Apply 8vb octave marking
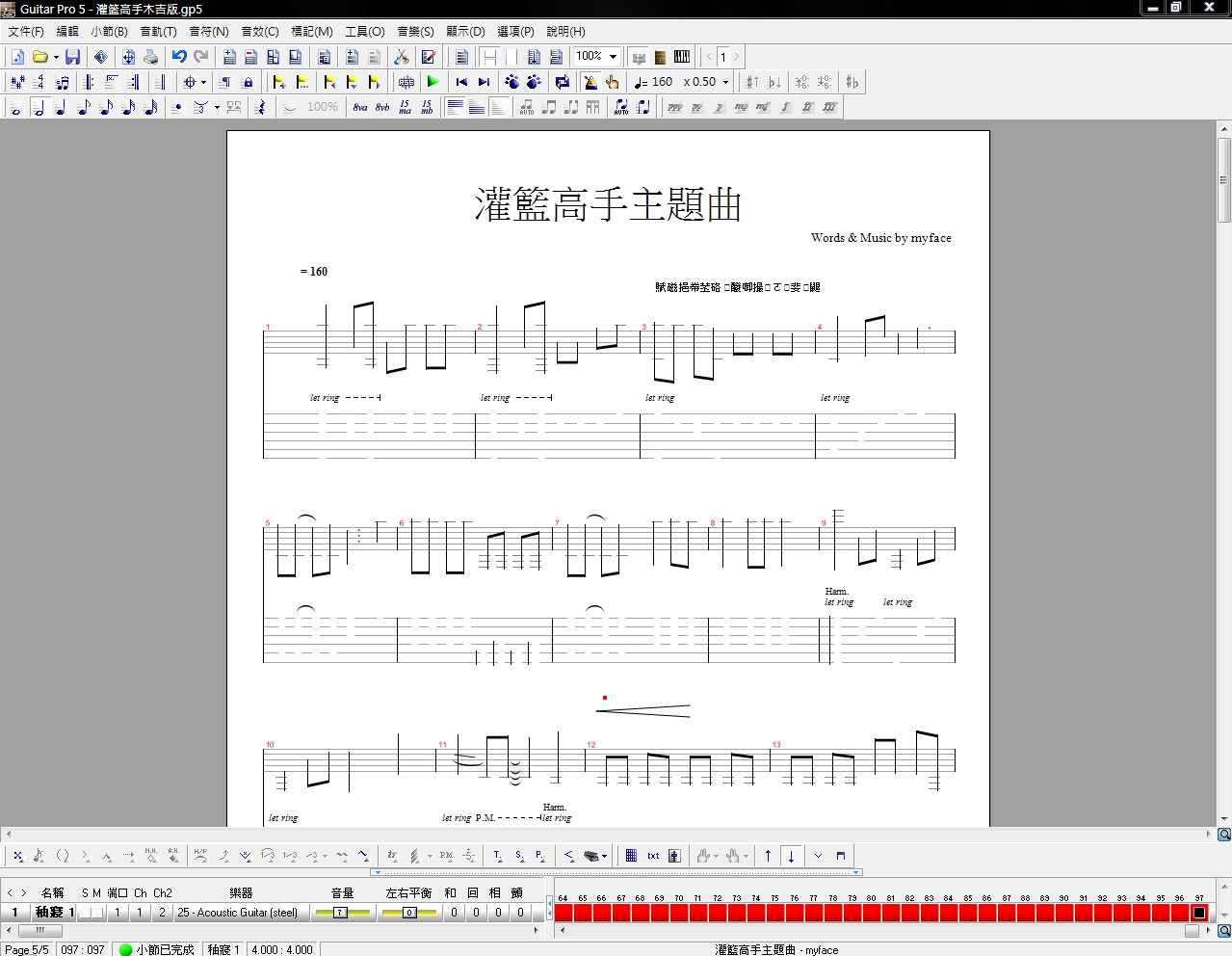 (382, 107)
